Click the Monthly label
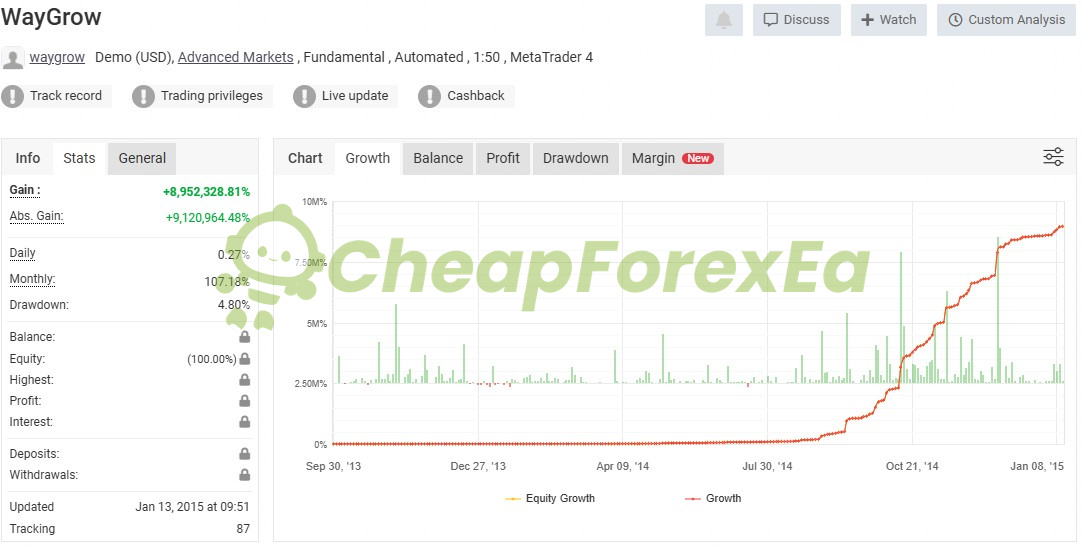This screenshot has height=548, width=1085. pos(32,280)
